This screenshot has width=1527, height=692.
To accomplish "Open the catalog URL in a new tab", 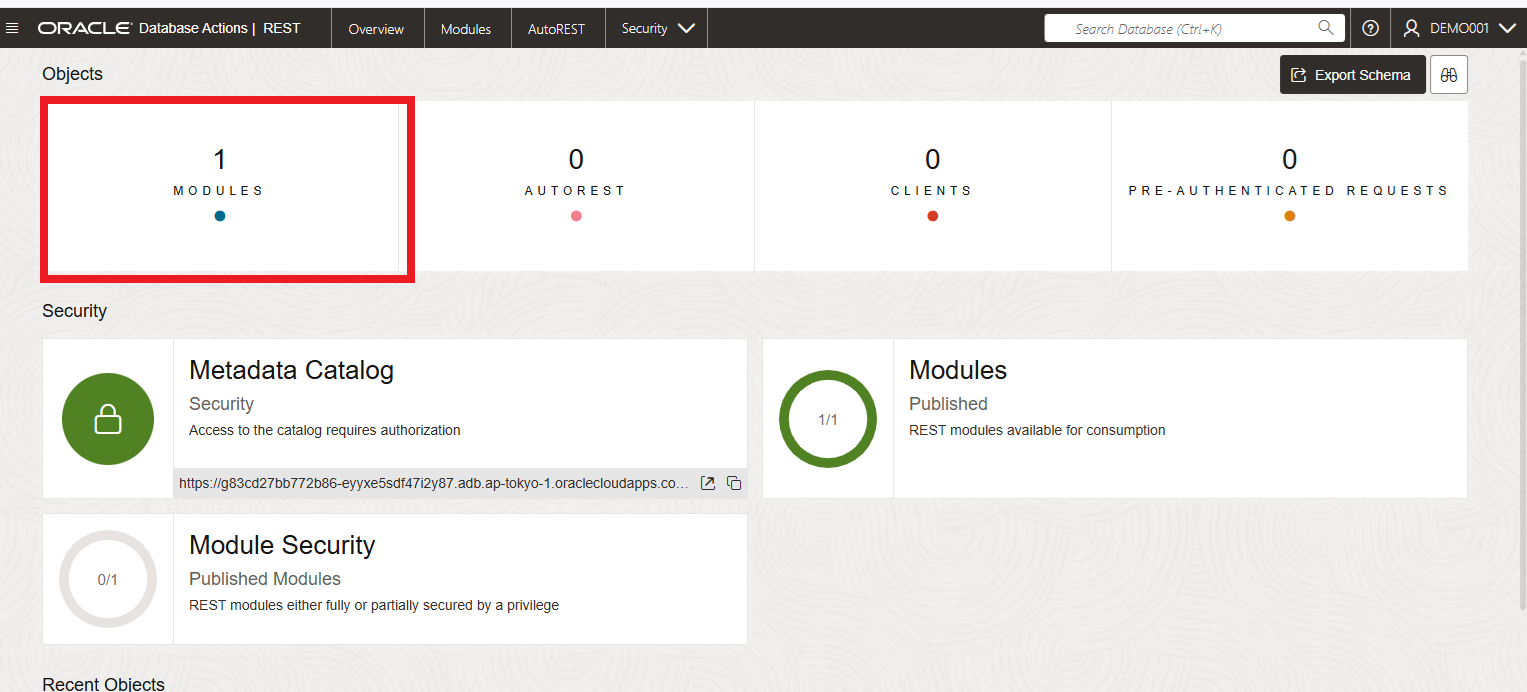I will [x=708, y=483].
